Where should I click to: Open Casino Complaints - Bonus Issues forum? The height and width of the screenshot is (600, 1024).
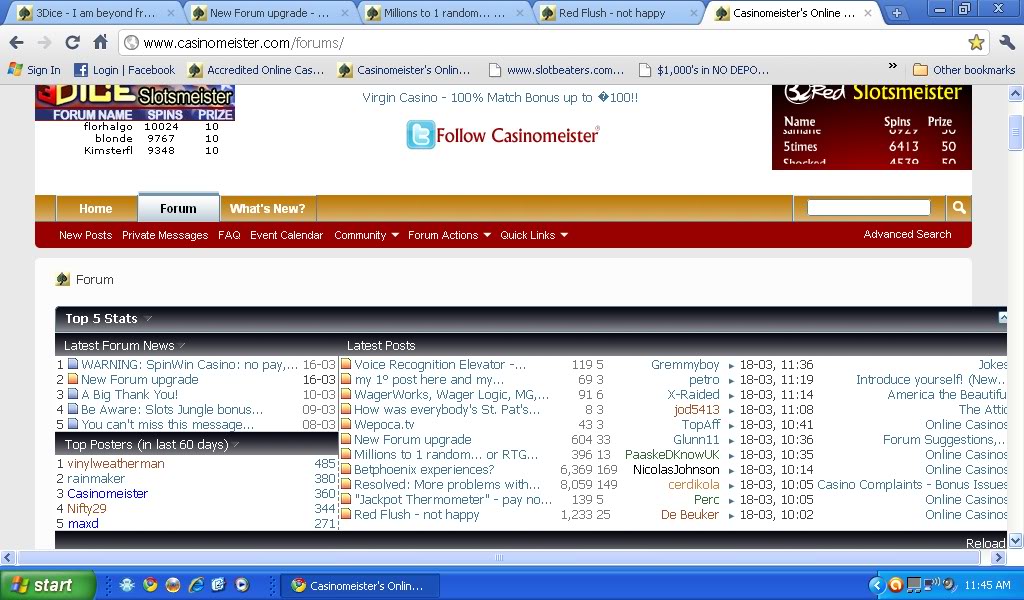(x=912, y=484)
